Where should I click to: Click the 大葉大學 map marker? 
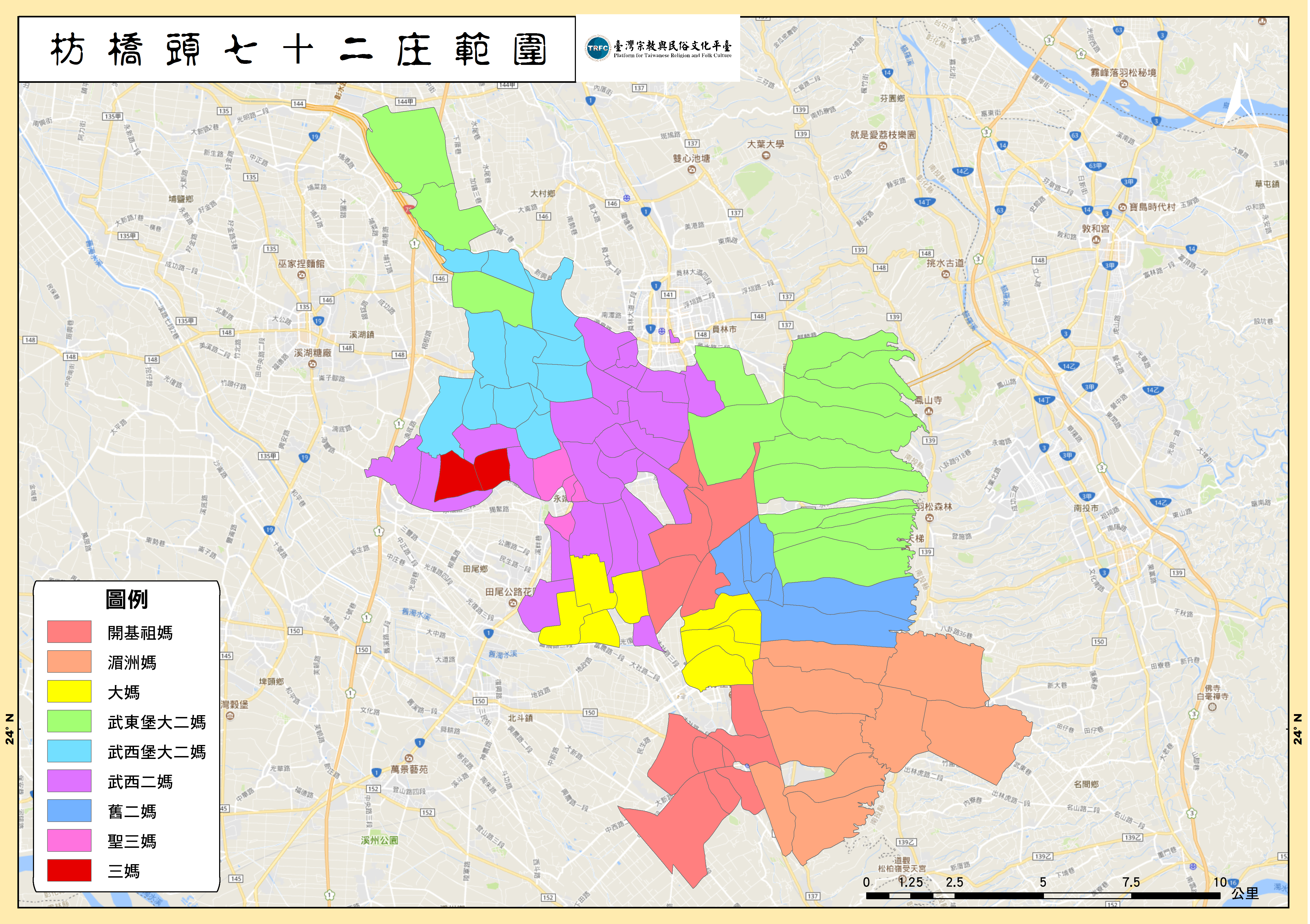pyautogui.click(x=766, y=155)
